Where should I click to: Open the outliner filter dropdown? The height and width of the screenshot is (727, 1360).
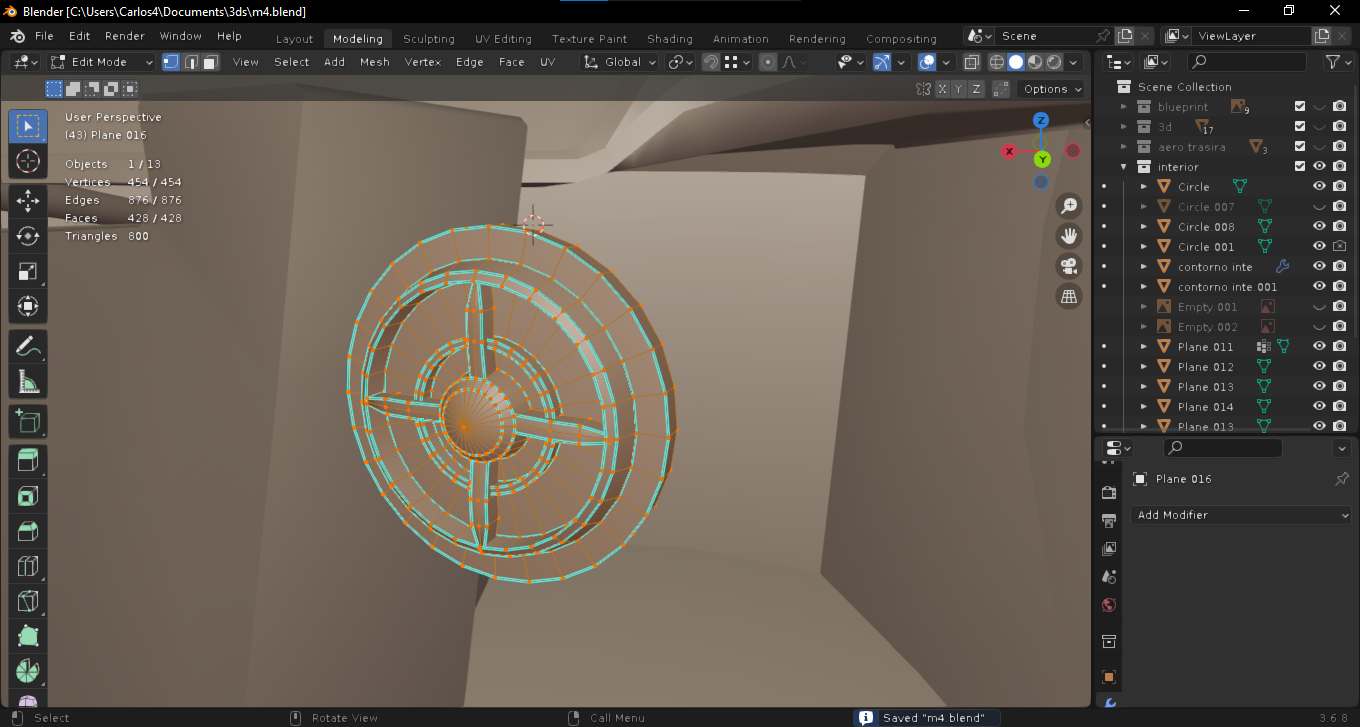pos(1338,62)
